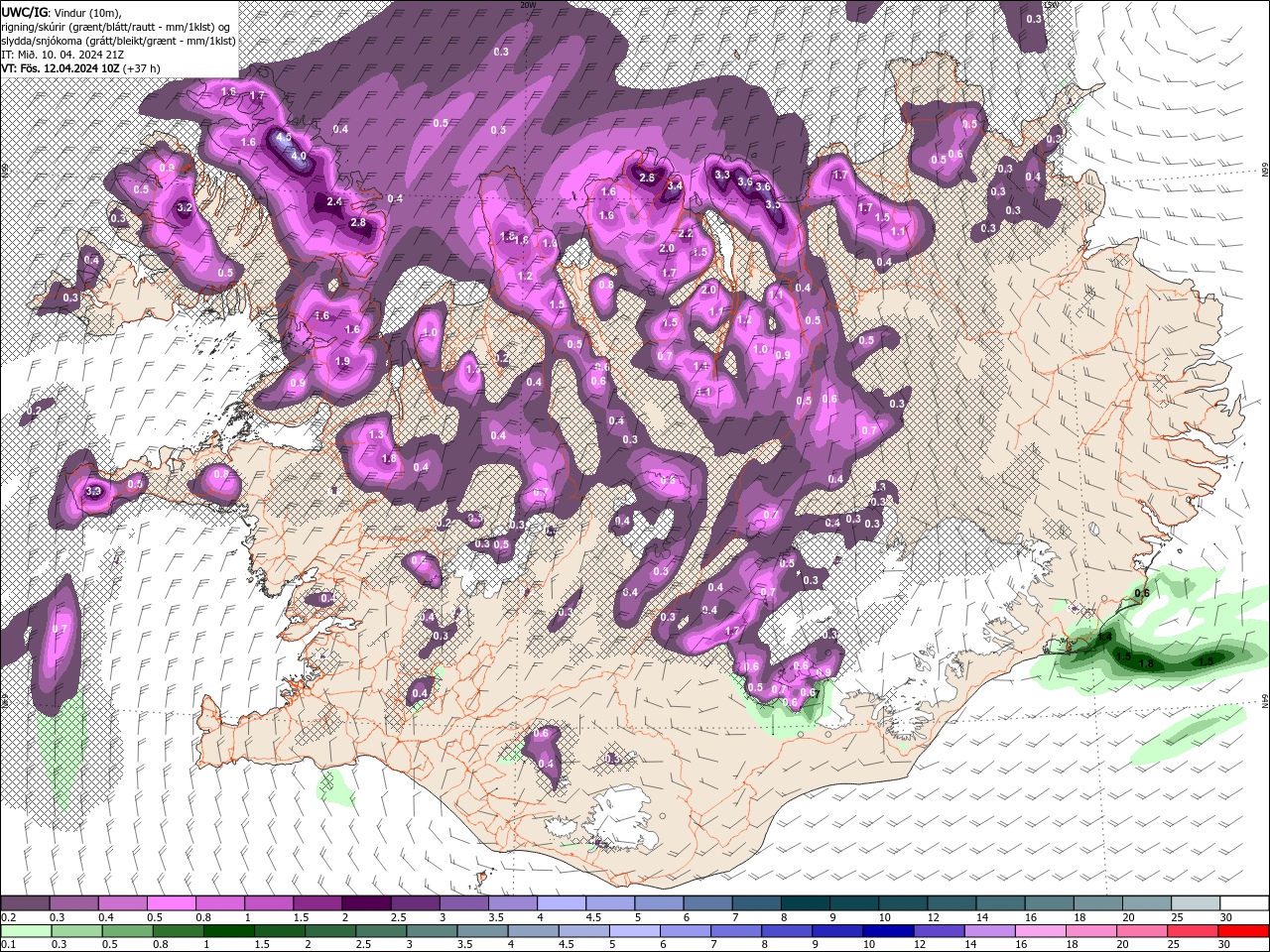This screenshot has height=952, width=1270.
Task: Click the 'IT: Mið. 10. 04. 2024 21Z' line
Action: [x=63, y=55]
